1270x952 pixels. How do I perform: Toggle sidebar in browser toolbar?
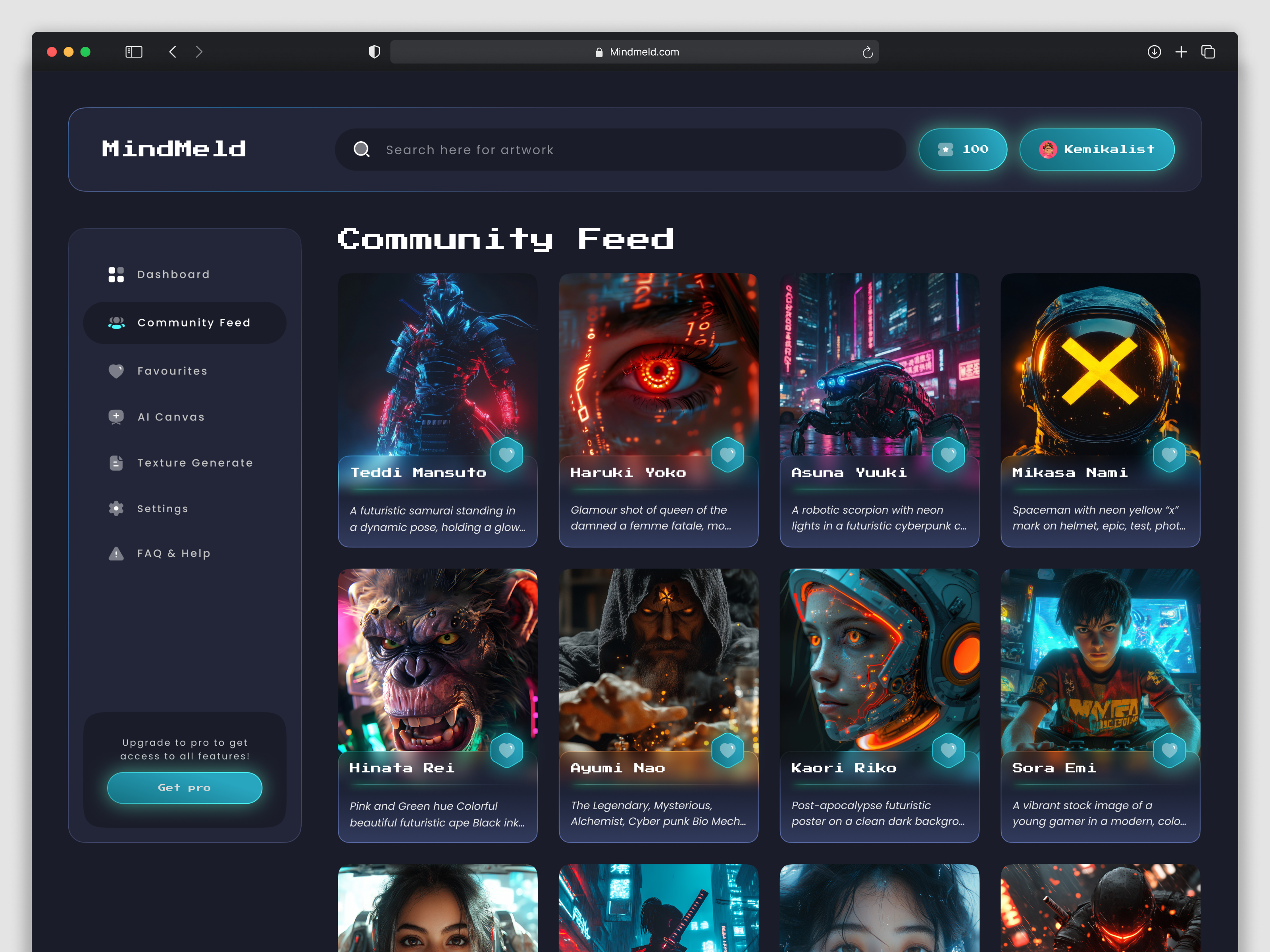pos(134,52)
